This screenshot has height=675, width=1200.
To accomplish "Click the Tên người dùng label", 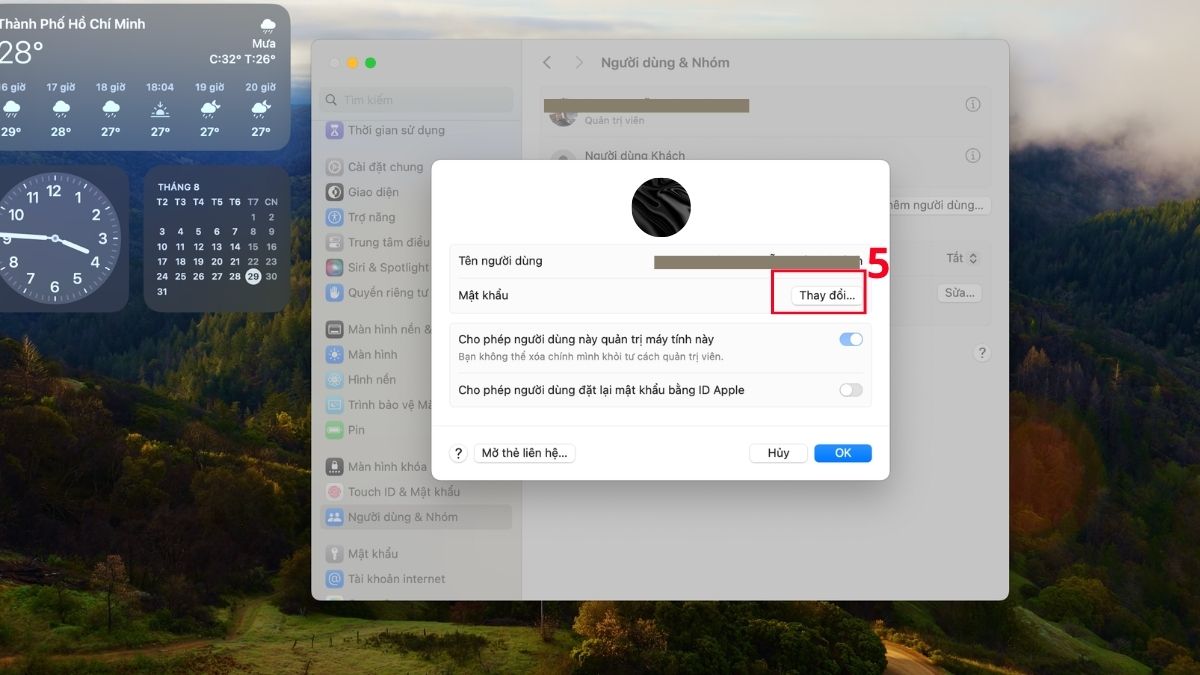I will pos(500,261).
